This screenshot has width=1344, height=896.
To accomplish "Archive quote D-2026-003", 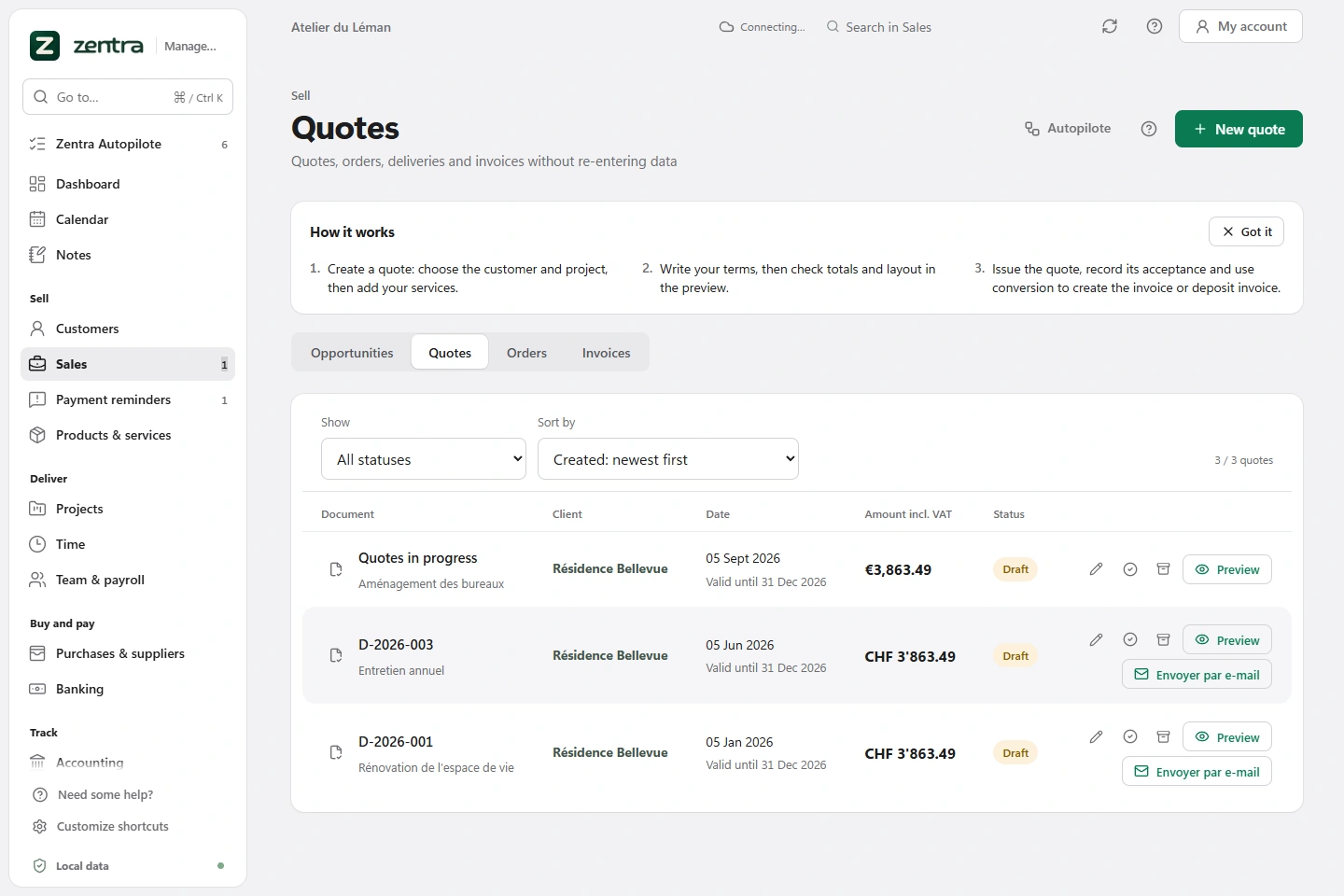I will coord(1164,640).
